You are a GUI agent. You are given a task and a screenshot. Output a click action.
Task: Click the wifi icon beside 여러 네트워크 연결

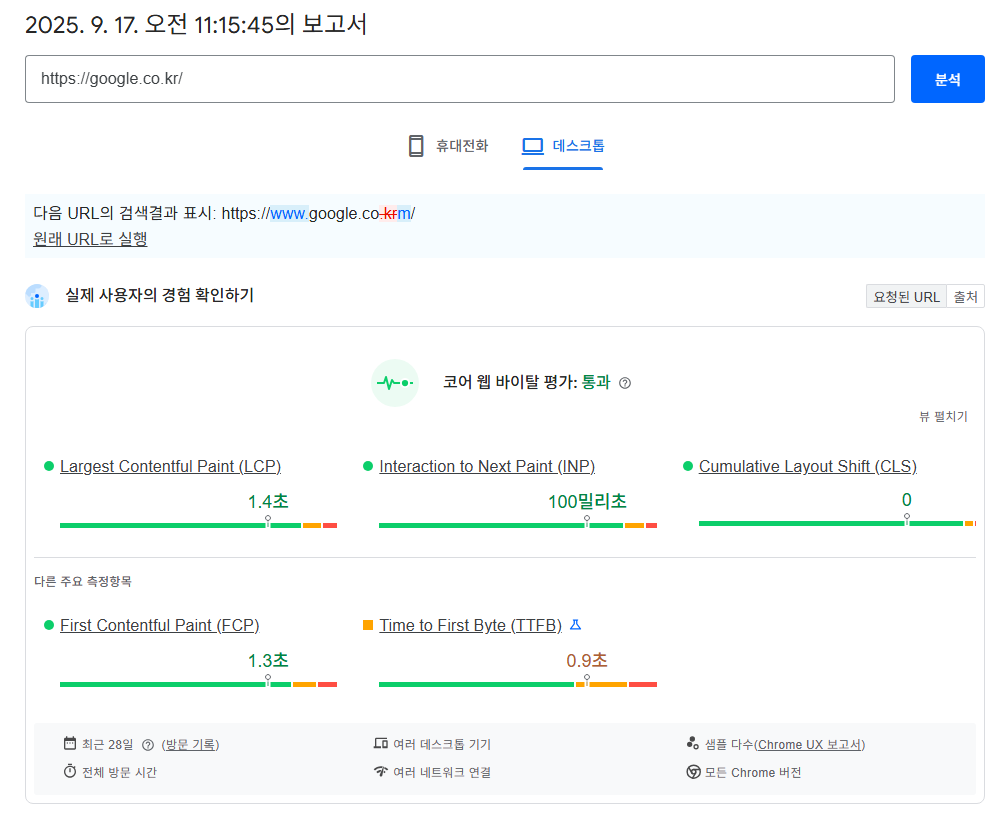[381, 771]
